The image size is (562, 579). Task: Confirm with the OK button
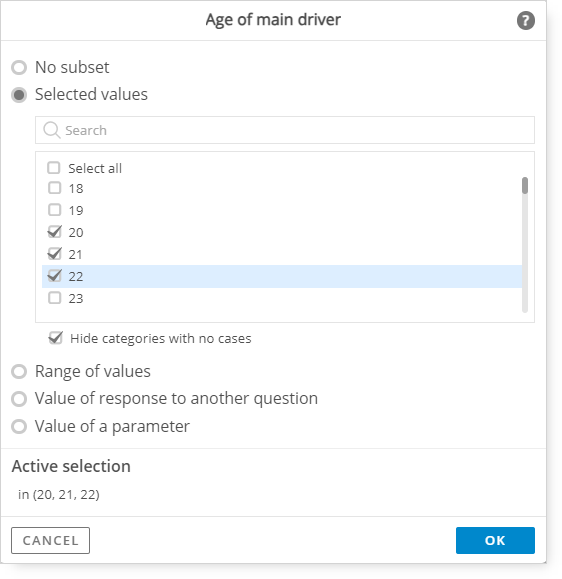495,540
